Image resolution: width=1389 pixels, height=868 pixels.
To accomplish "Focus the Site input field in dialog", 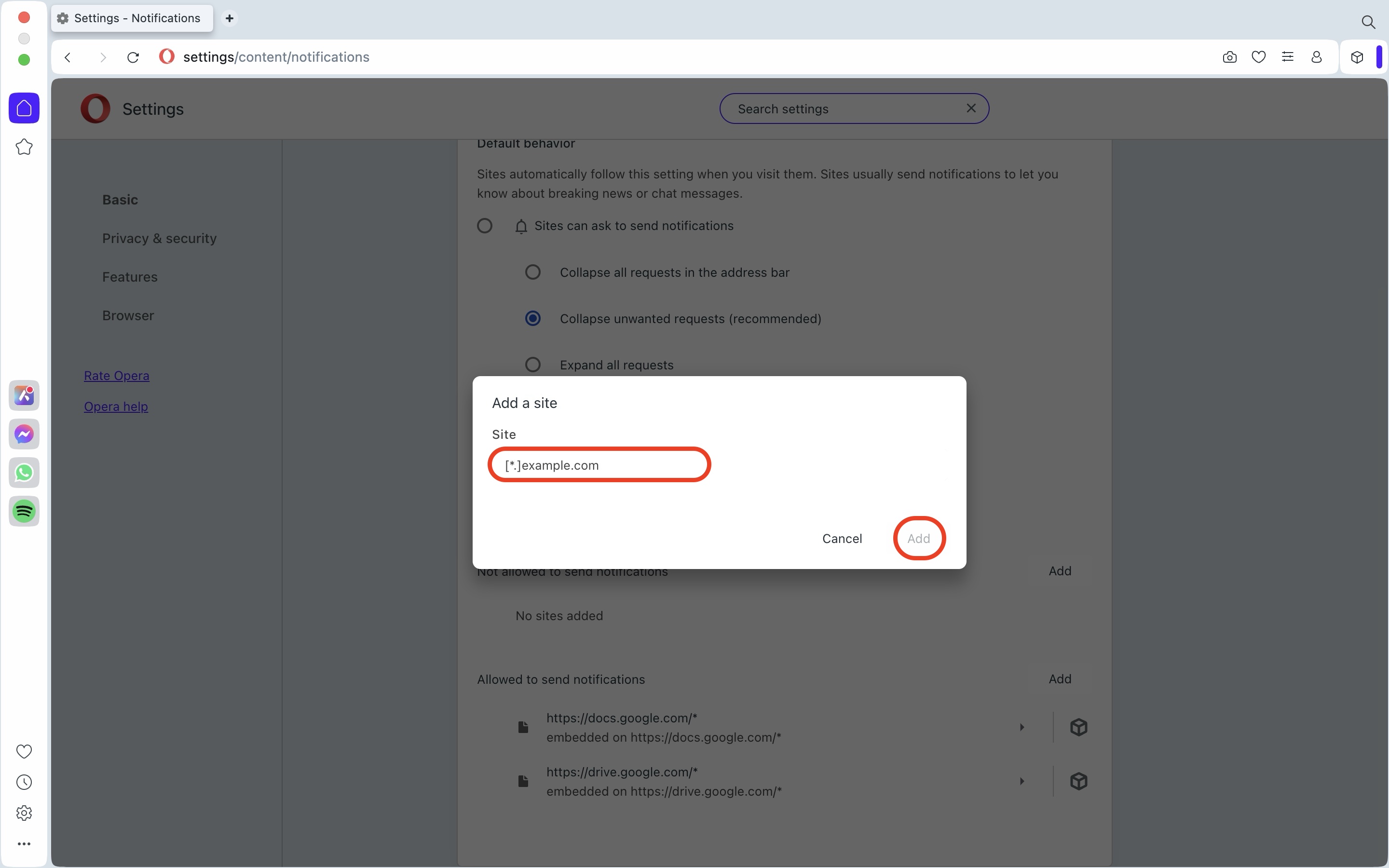I will (599, 465).
